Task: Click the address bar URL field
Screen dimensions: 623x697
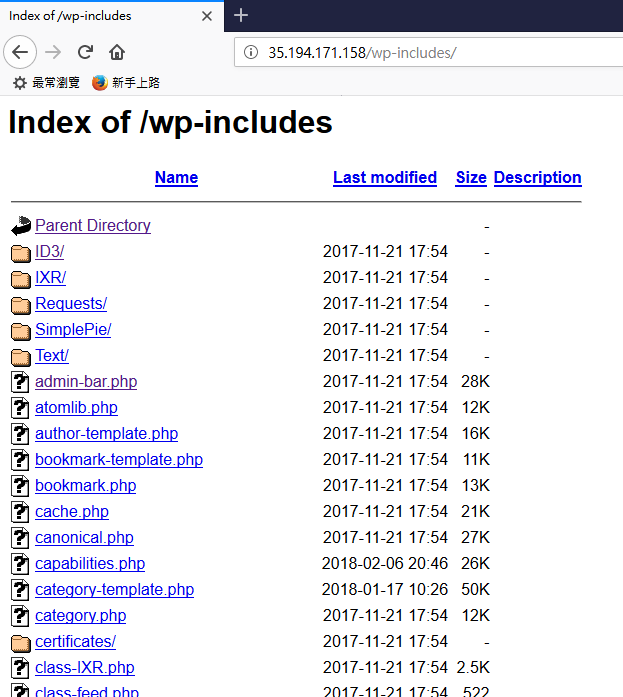Action: [429, 52]
